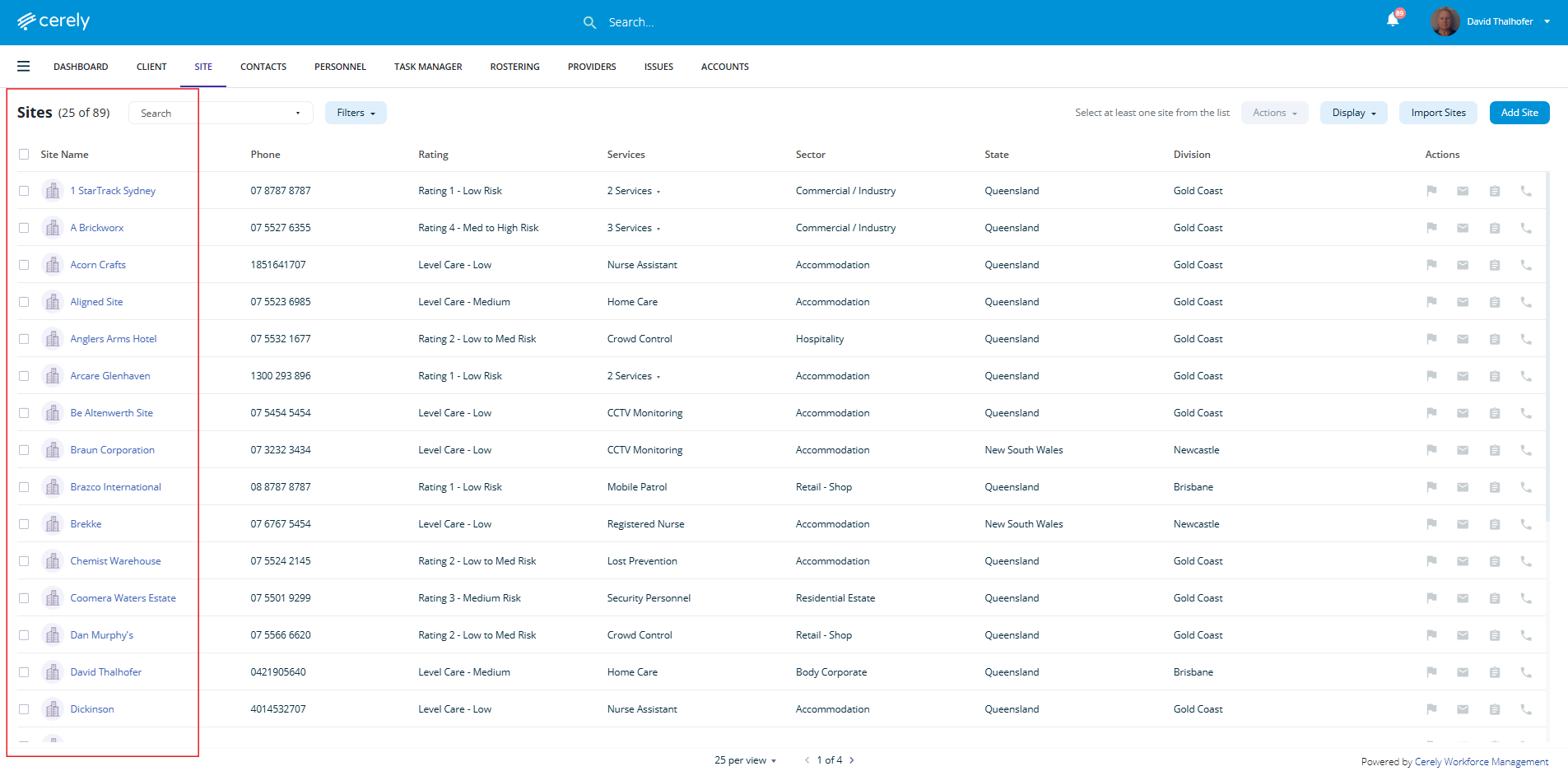Viewport: 1568px width, 771px height.
Task: Open the Actions dropdown
Action: (x=1275, y=113)
